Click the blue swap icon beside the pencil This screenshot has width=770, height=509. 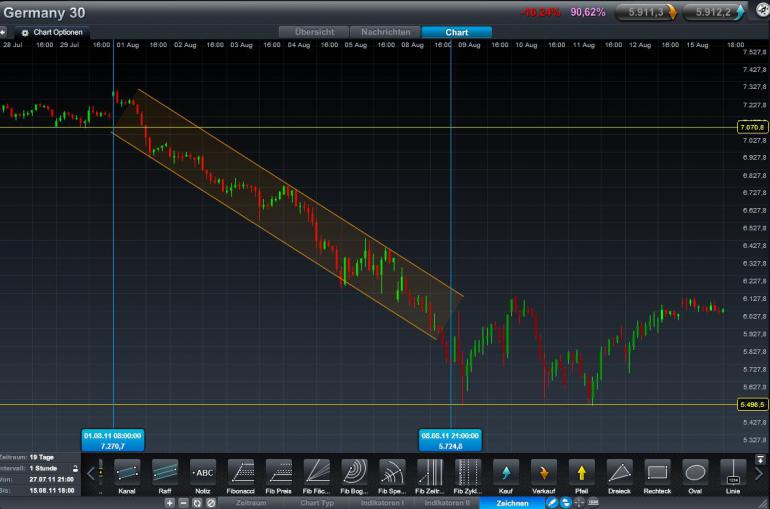(565, 503)
